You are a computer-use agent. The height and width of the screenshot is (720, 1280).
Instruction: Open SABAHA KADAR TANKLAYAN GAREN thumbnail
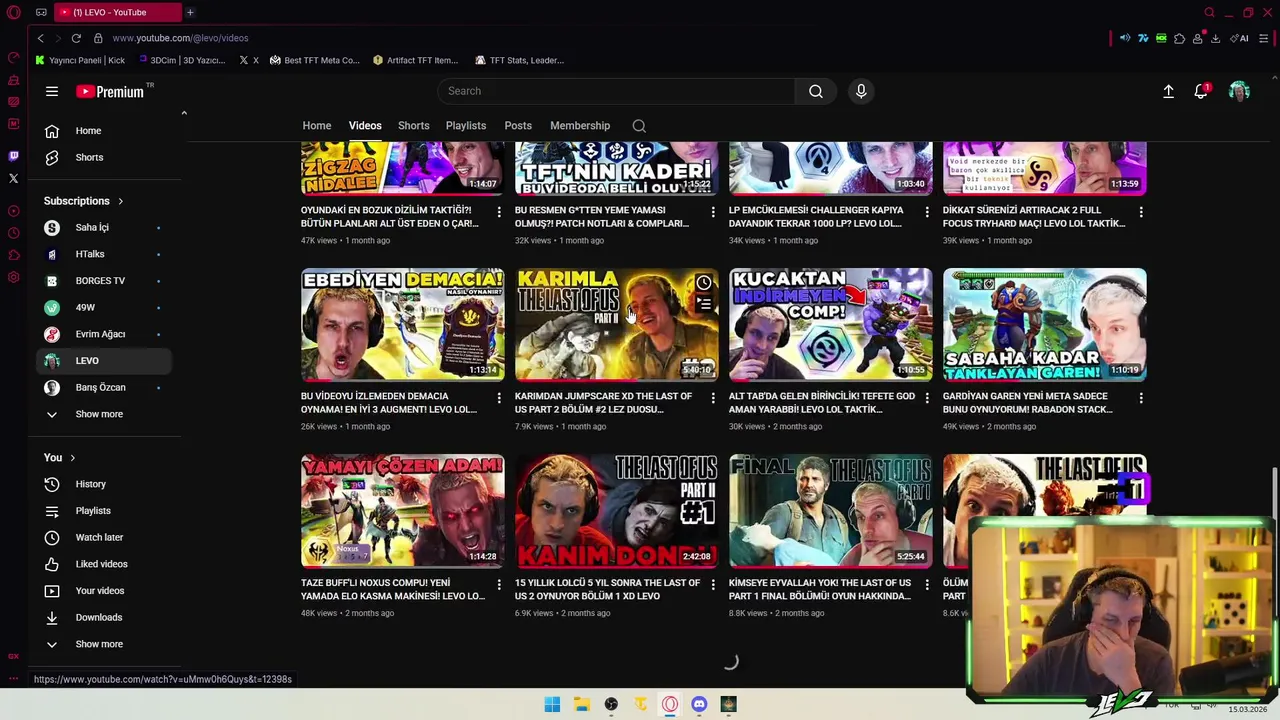click(1045, 325)
